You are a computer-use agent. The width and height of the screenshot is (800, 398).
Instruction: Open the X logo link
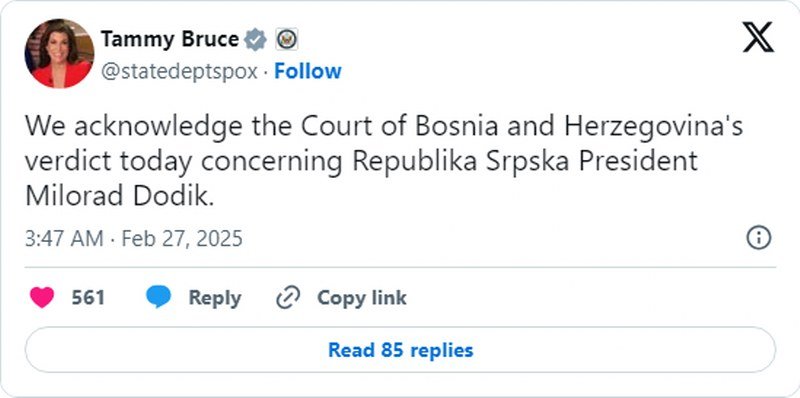pyautogui.click(x=758, y=37)
